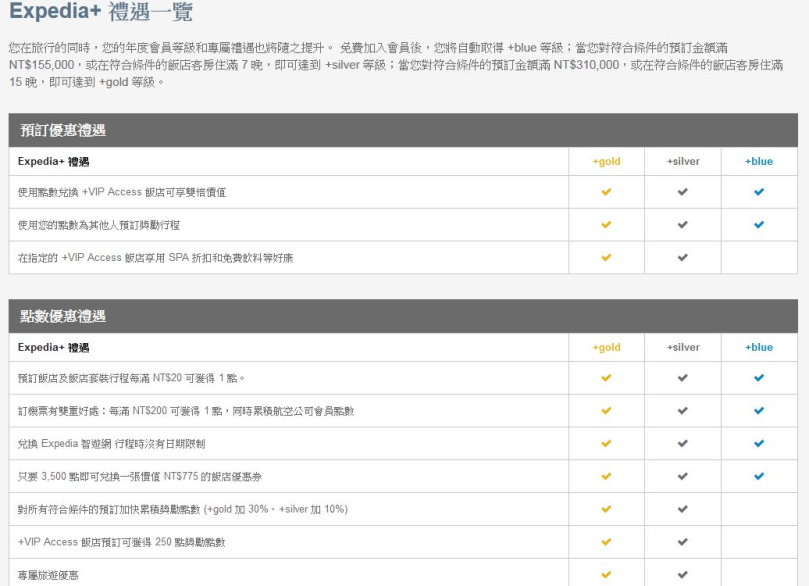Click gold checkmark for 3,500 點 NT$775 row
This screenshot has width=809, height=586.
(x=606, y=477)
